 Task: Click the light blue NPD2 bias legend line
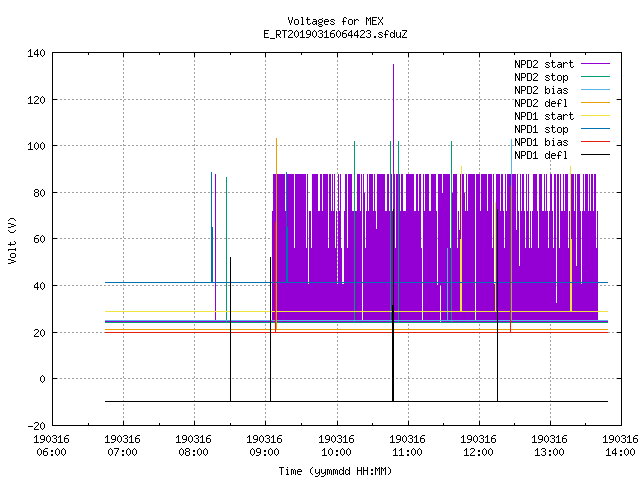[x=595, y=89]
